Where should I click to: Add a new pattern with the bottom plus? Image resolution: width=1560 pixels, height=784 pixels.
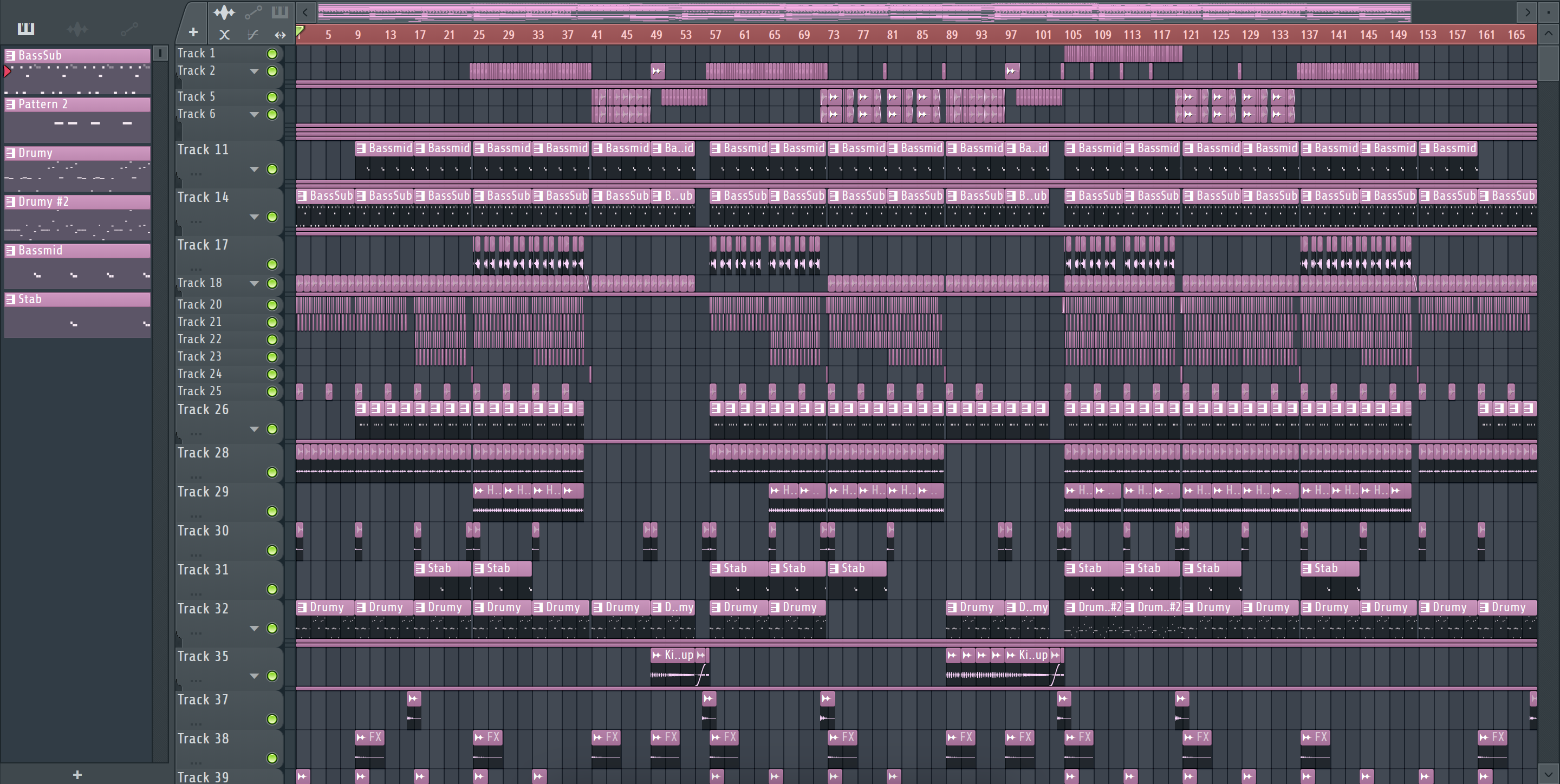[x=77, y=774]
